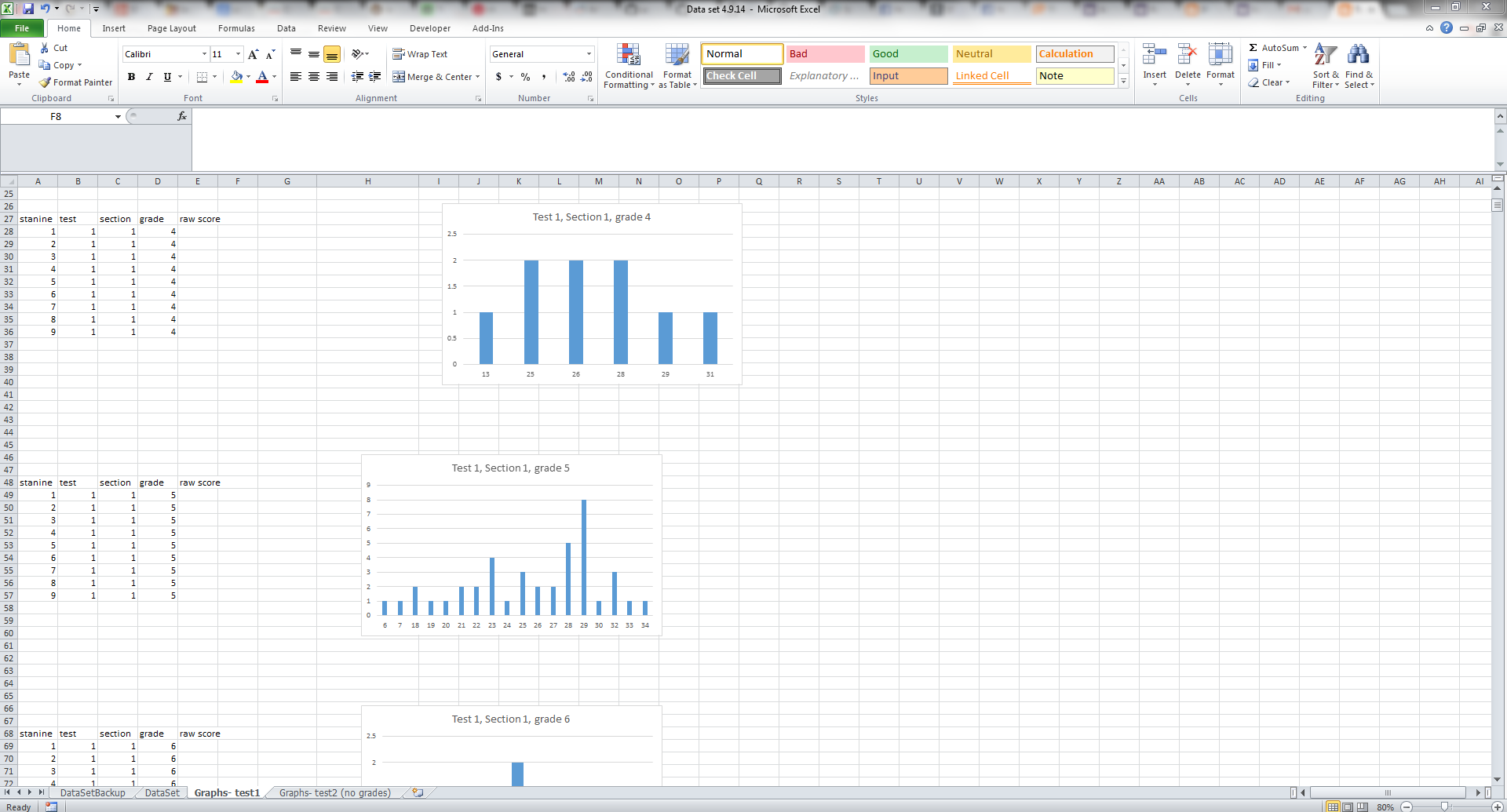1507x812 pixels.
Task: Apply comma style number format
Action: click(x=543, y=77)
